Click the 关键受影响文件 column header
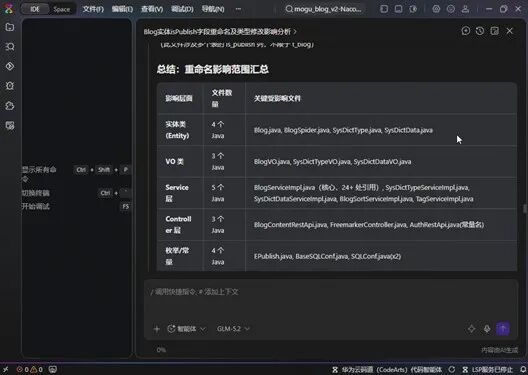The image size is (528, 375). coord(277,98)
